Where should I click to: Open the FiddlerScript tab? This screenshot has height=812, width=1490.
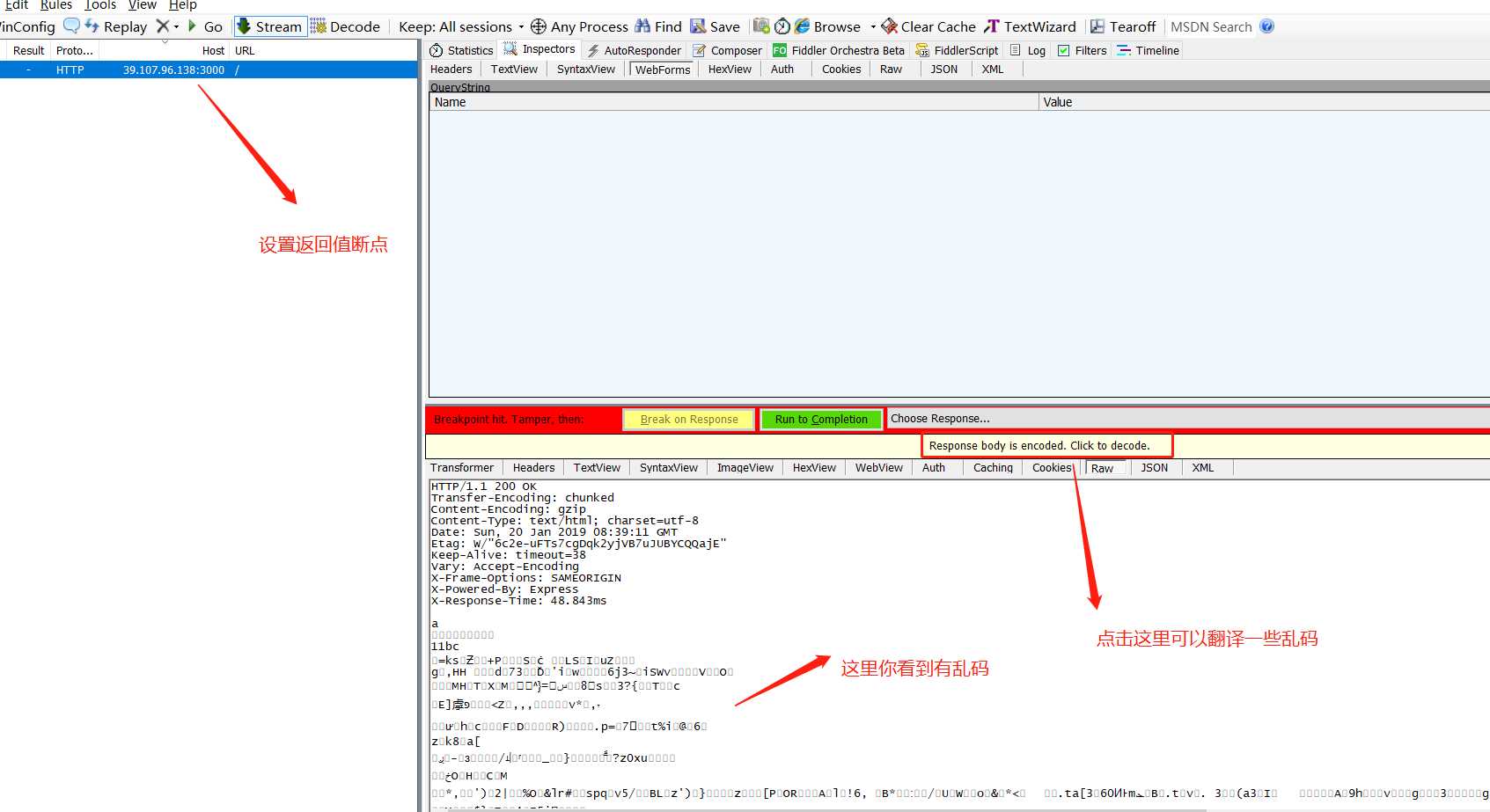click(x=958, y=50)
